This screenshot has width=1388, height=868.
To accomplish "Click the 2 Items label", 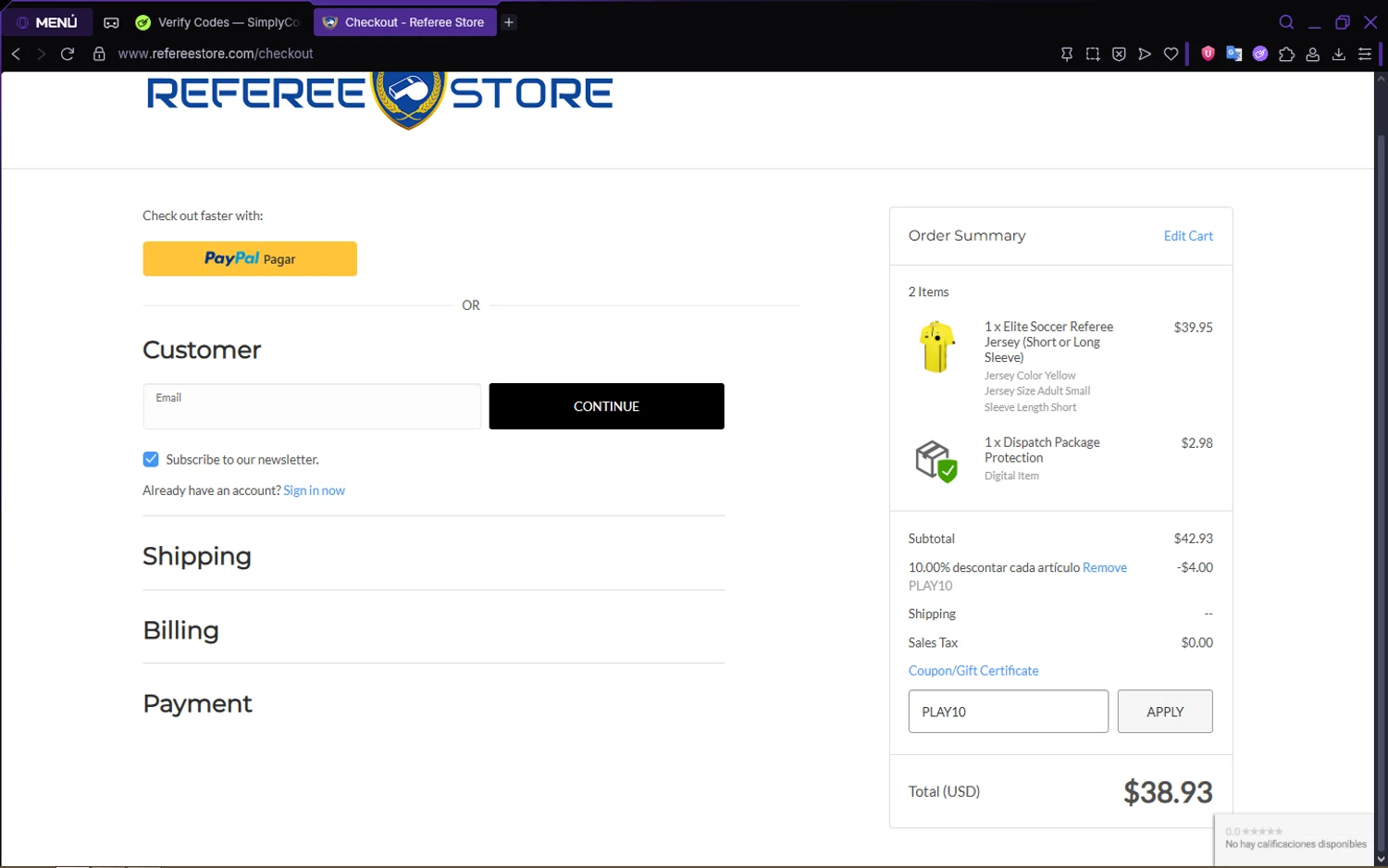I will pos(928,291).
